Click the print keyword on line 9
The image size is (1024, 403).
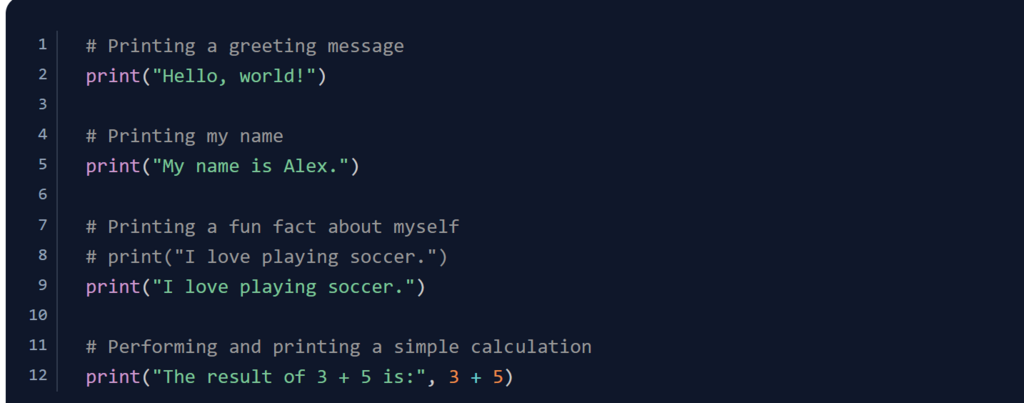(x=113, y=287)
